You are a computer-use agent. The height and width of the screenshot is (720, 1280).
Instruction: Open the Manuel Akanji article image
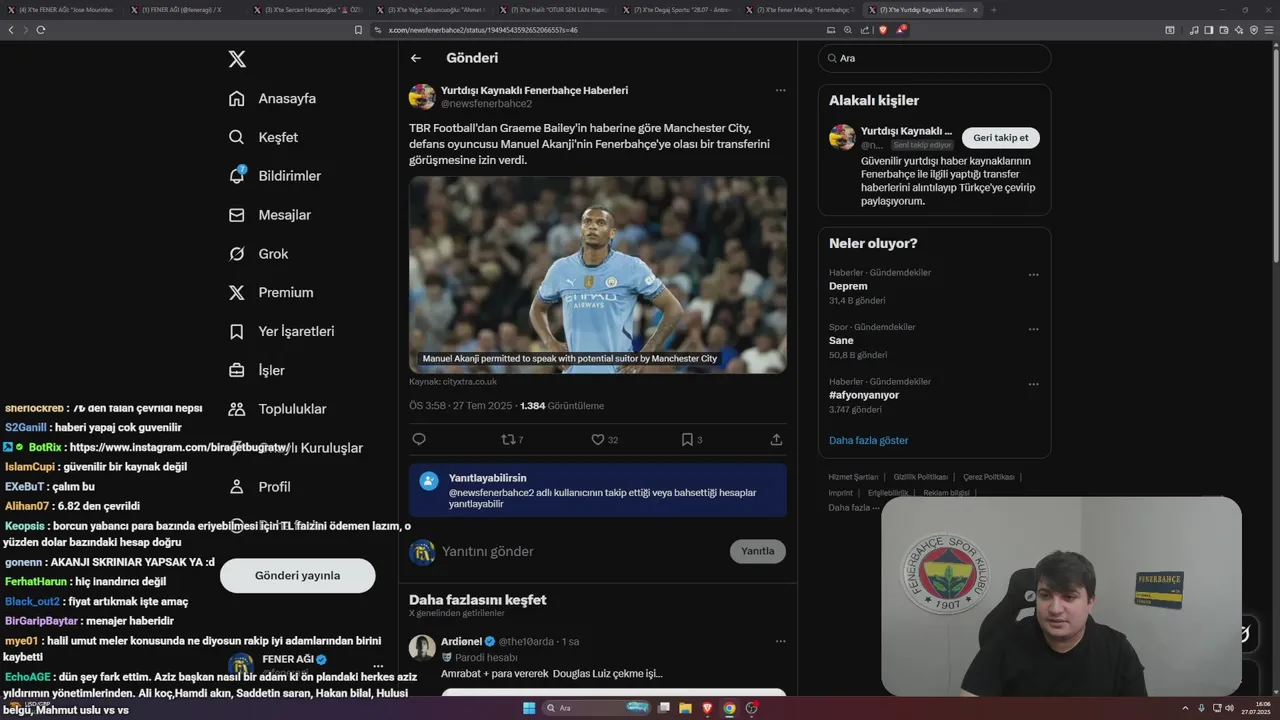coord(597,275)
